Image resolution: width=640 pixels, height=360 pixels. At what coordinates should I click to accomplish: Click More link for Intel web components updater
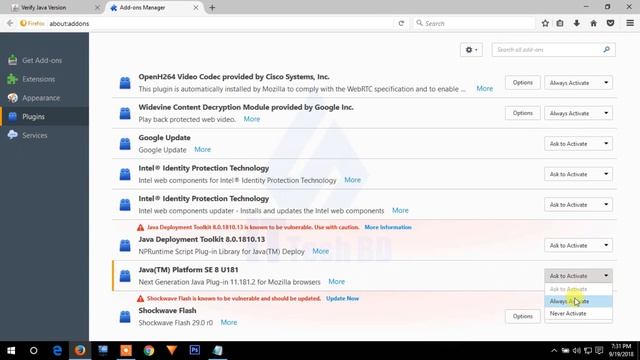(400, 211)
